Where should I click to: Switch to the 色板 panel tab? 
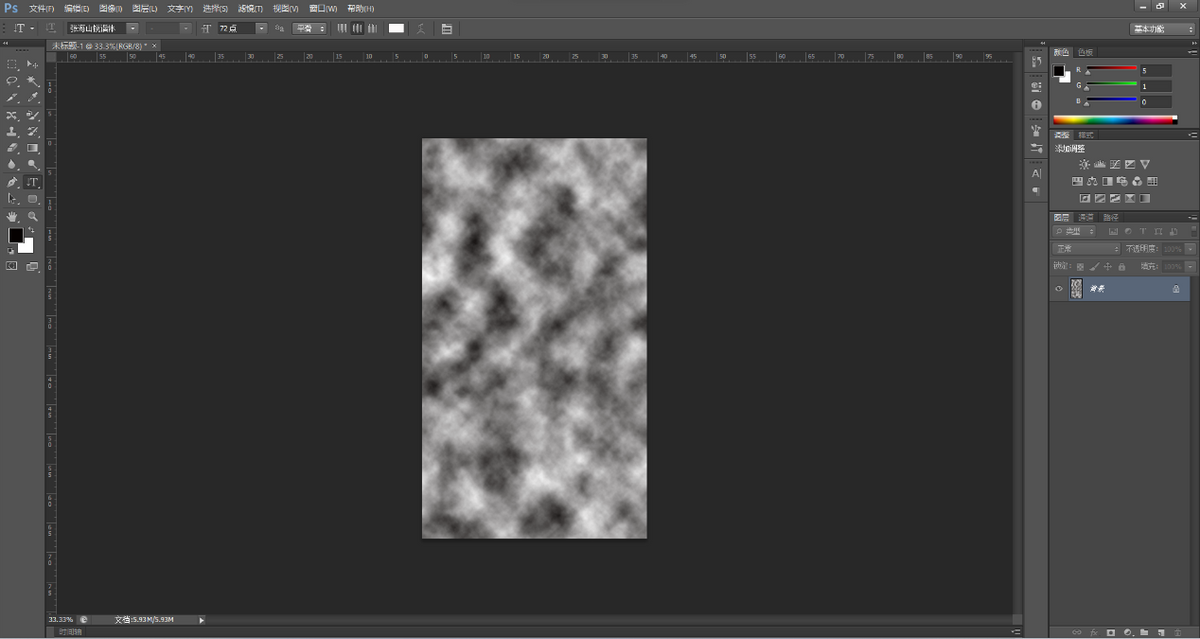coord(1085,52)
